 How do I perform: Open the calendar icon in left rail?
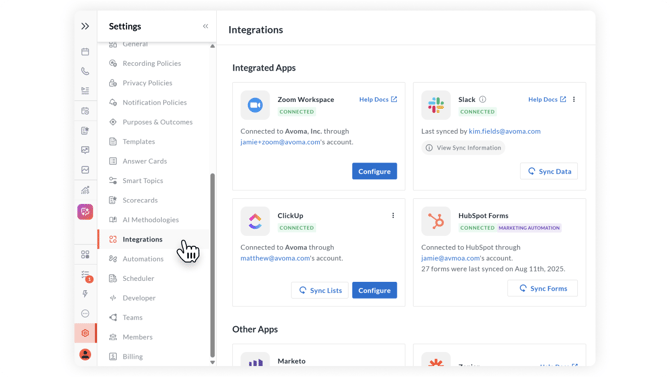point(85,52)
